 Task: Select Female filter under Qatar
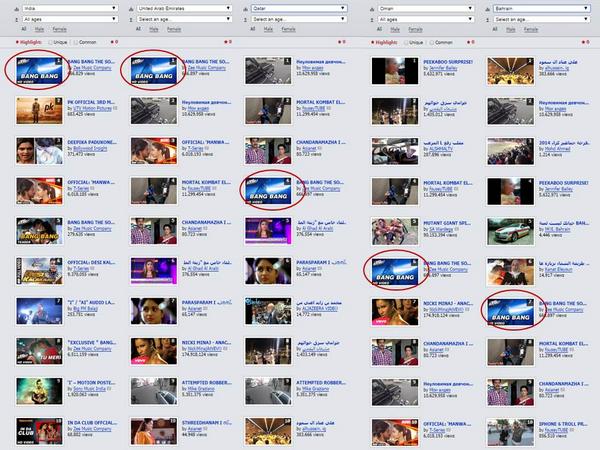pos(289,29)
